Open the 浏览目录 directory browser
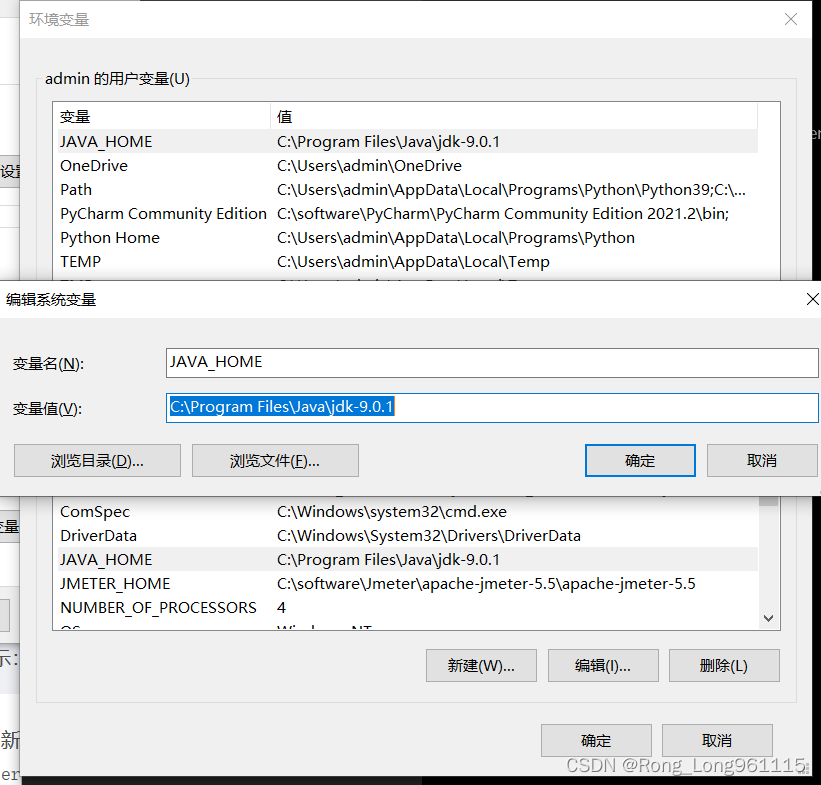This screenshot has height=785, width=821. (x=96, y=460)
